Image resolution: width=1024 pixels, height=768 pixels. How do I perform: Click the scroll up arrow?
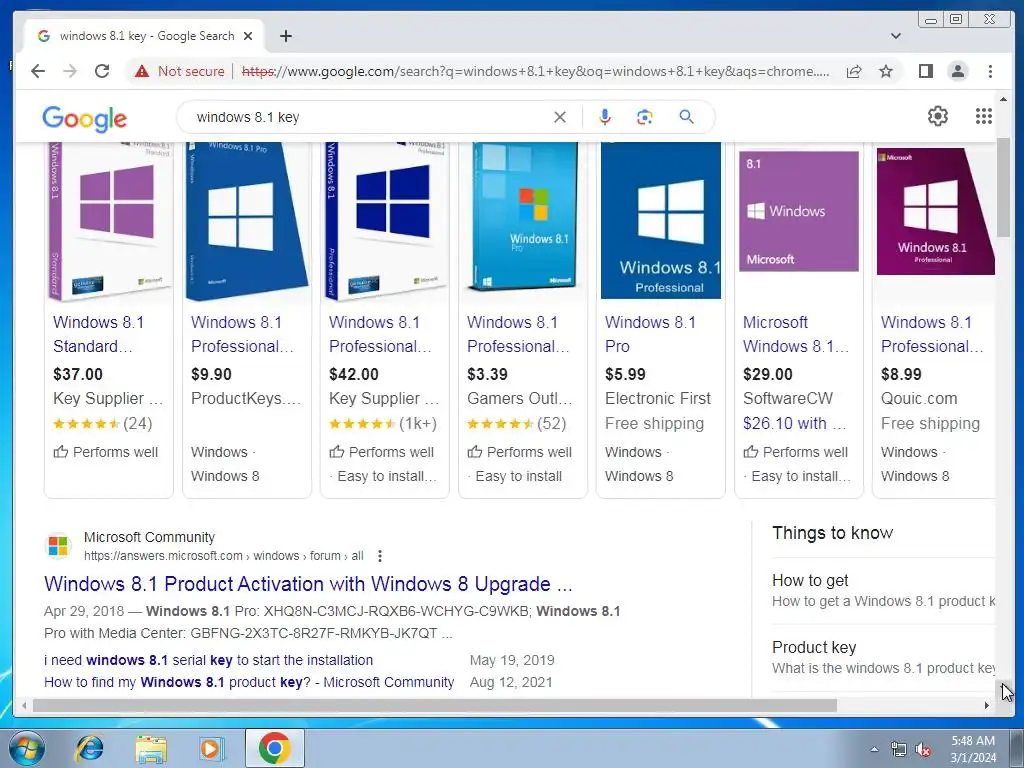1003,99
